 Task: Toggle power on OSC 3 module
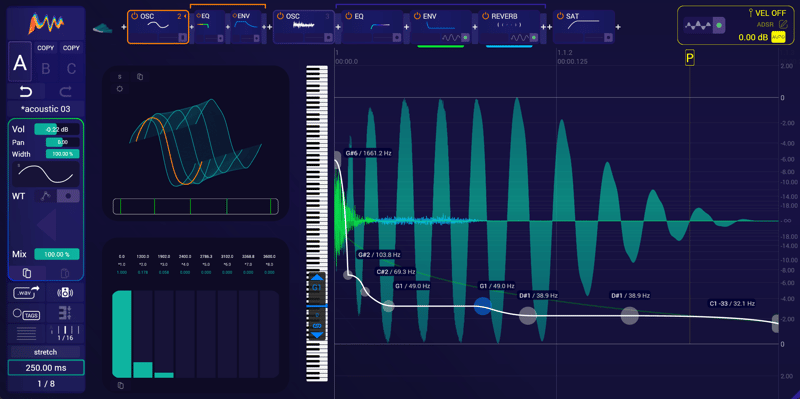(281, 16)
